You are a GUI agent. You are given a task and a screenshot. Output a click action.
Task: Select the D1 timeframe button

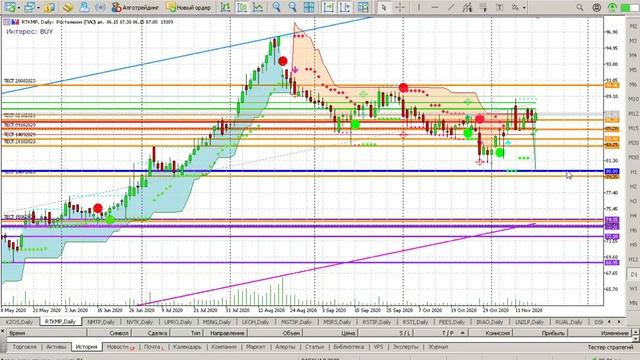point(633,274)
